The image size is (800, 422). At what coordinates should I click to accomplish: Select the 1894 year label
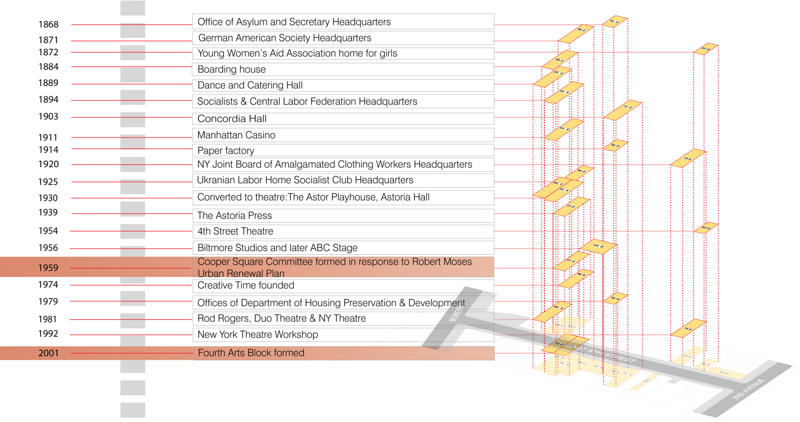click(x=48, y=100)
